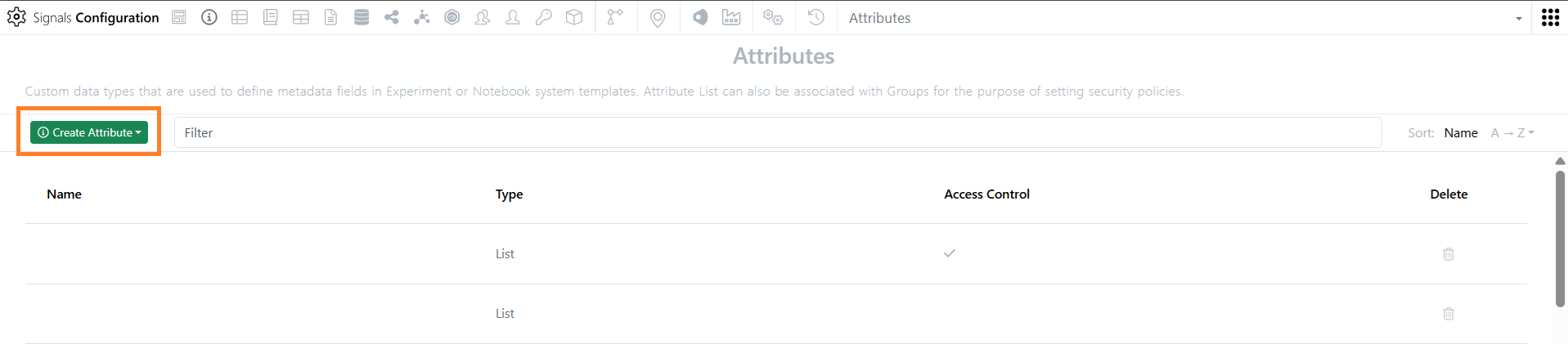
Task: Open the notebook icon in toolbar
Action: pyautogui.click(x=270, y=17)
